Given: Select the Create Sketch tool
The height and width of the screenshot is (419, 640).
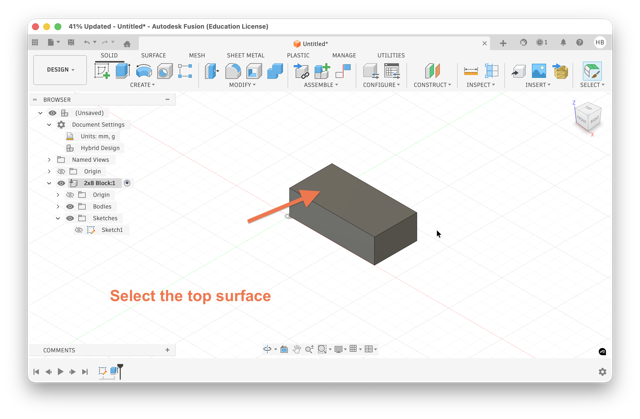Looking at the screenshot, I should [102, 71].
